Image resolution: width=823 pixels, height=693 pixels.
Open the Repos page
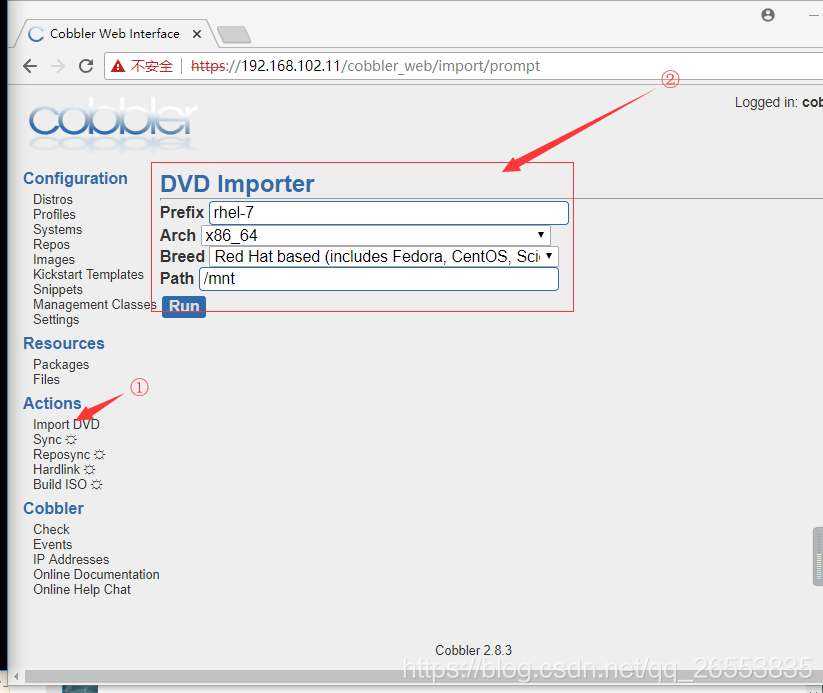coord(51,245)
